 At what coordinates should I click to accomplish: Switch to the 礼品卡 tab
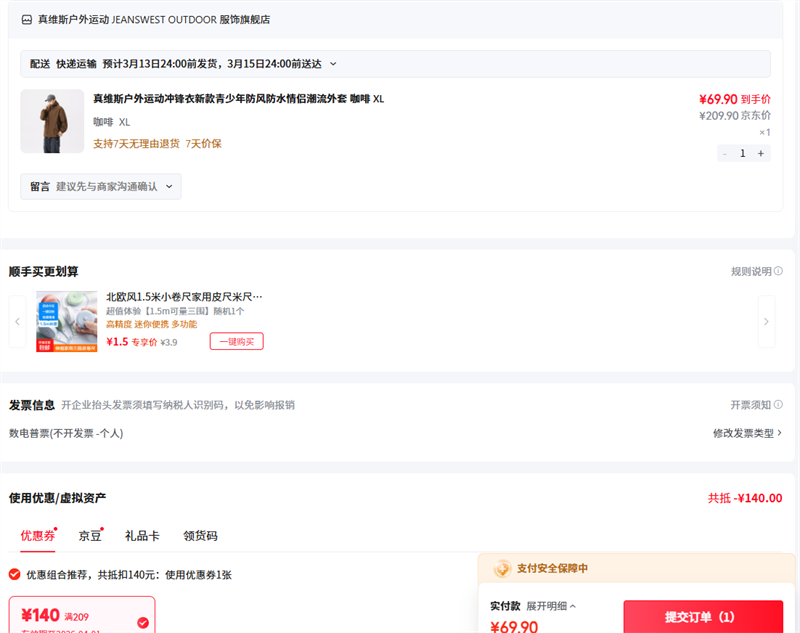point(142,536)
